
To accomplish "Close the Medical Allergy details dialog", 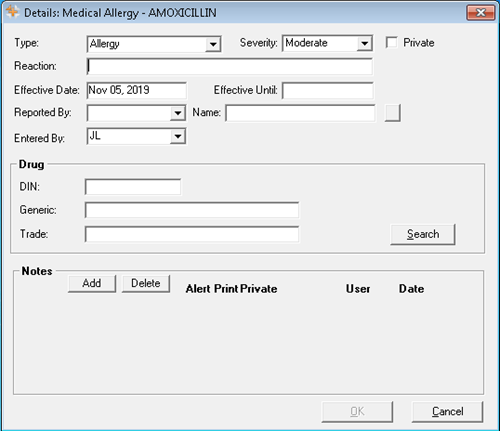I will pos(480,13).
